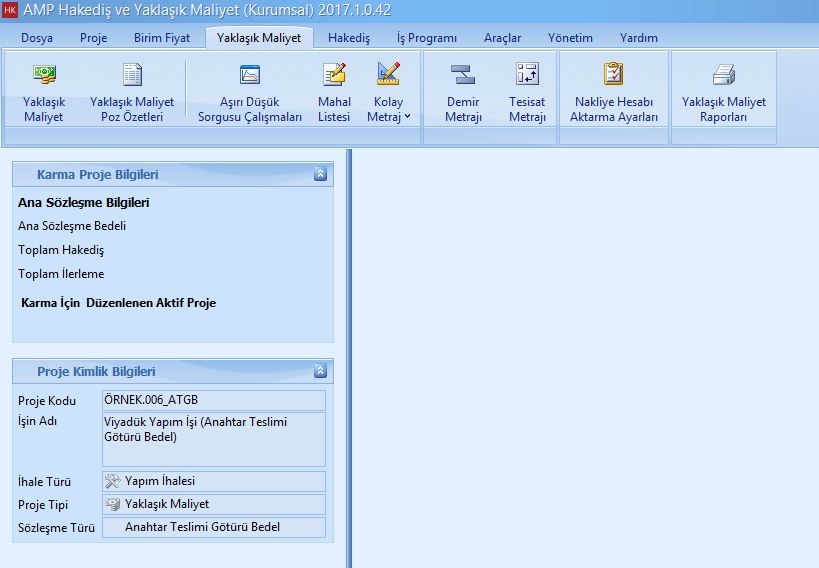This screenshot has width=819, height=568.
Task: Open the İş Programı tab
Action: 427,38
